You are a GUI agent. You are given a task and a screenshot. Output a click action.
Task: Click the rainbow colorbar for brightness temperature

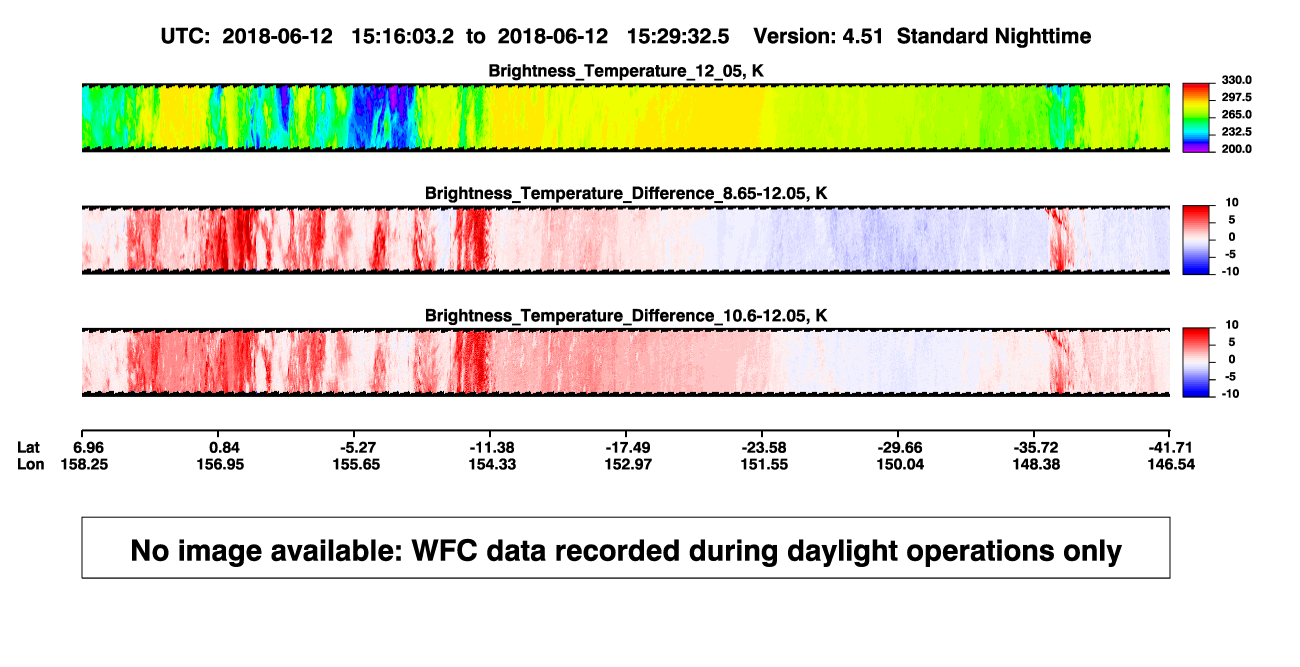coord(1196,117)
